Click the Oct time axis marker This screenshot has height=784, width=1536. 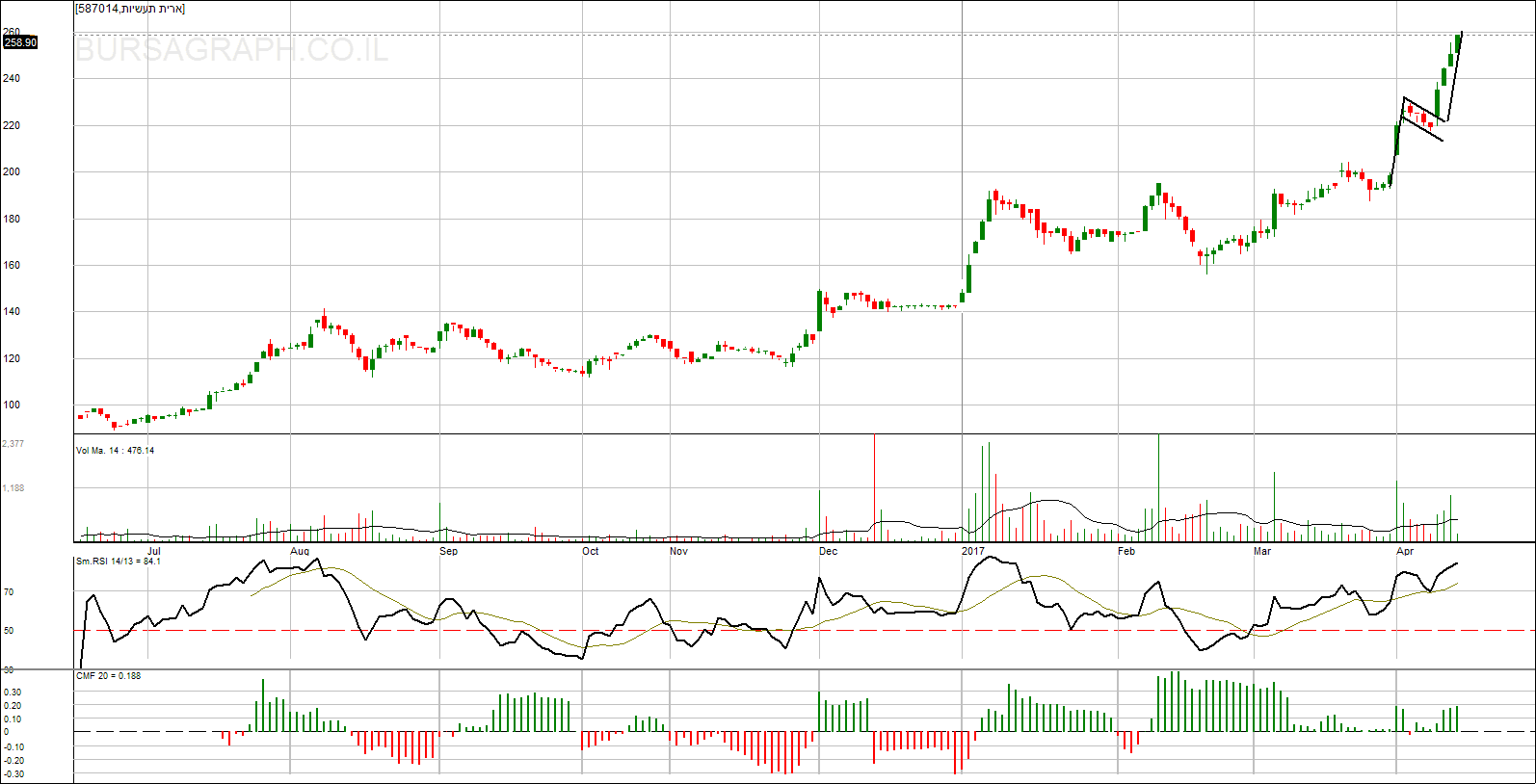[x=590, y=552]
